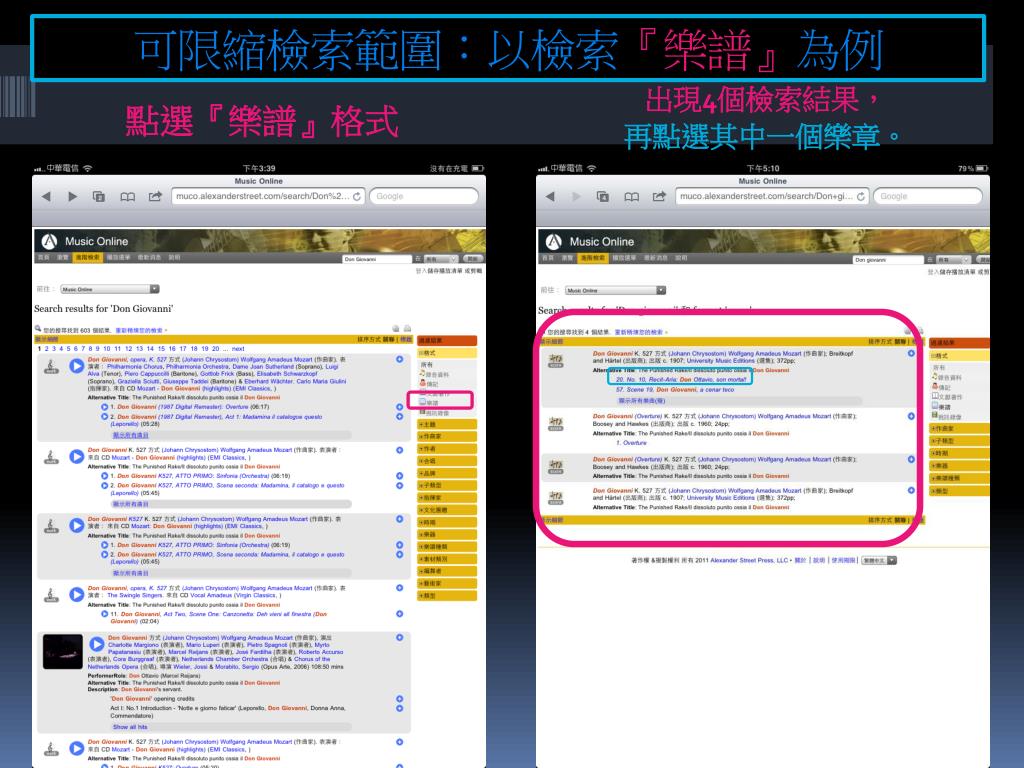Viewport: 1024px width, 768px height.
Task: Play first result 'Don Giovanni, opera, K. 527'
Action: pyautogui.click(x=76, y=366)
